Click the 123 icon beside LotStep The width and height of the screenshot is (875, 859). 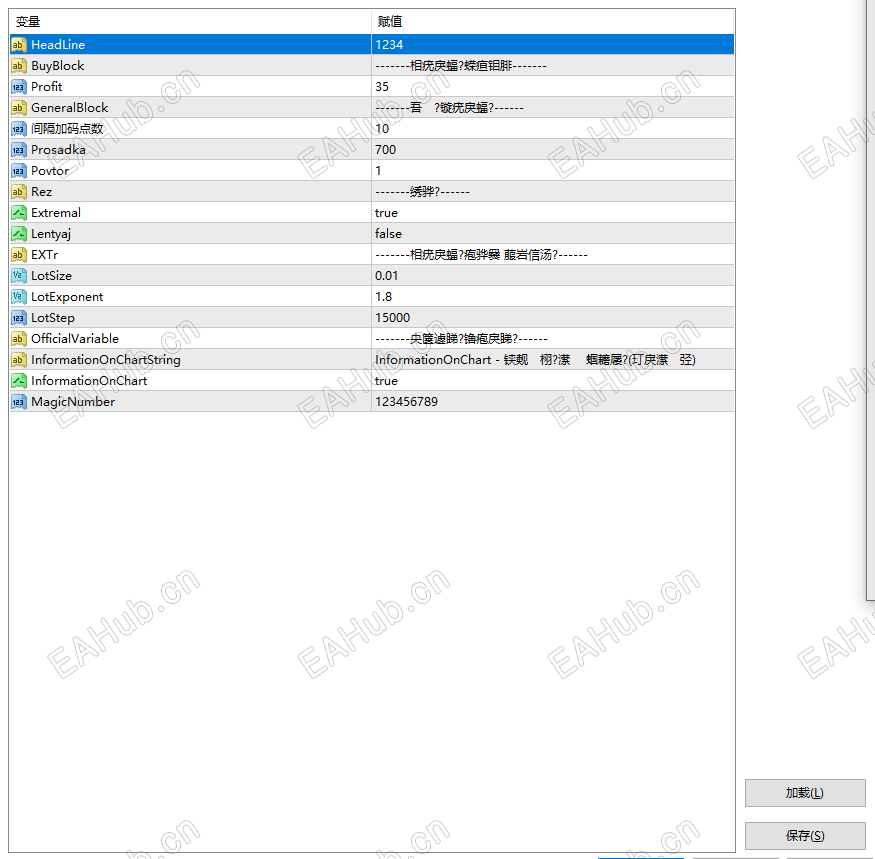[x=17, y=317]
